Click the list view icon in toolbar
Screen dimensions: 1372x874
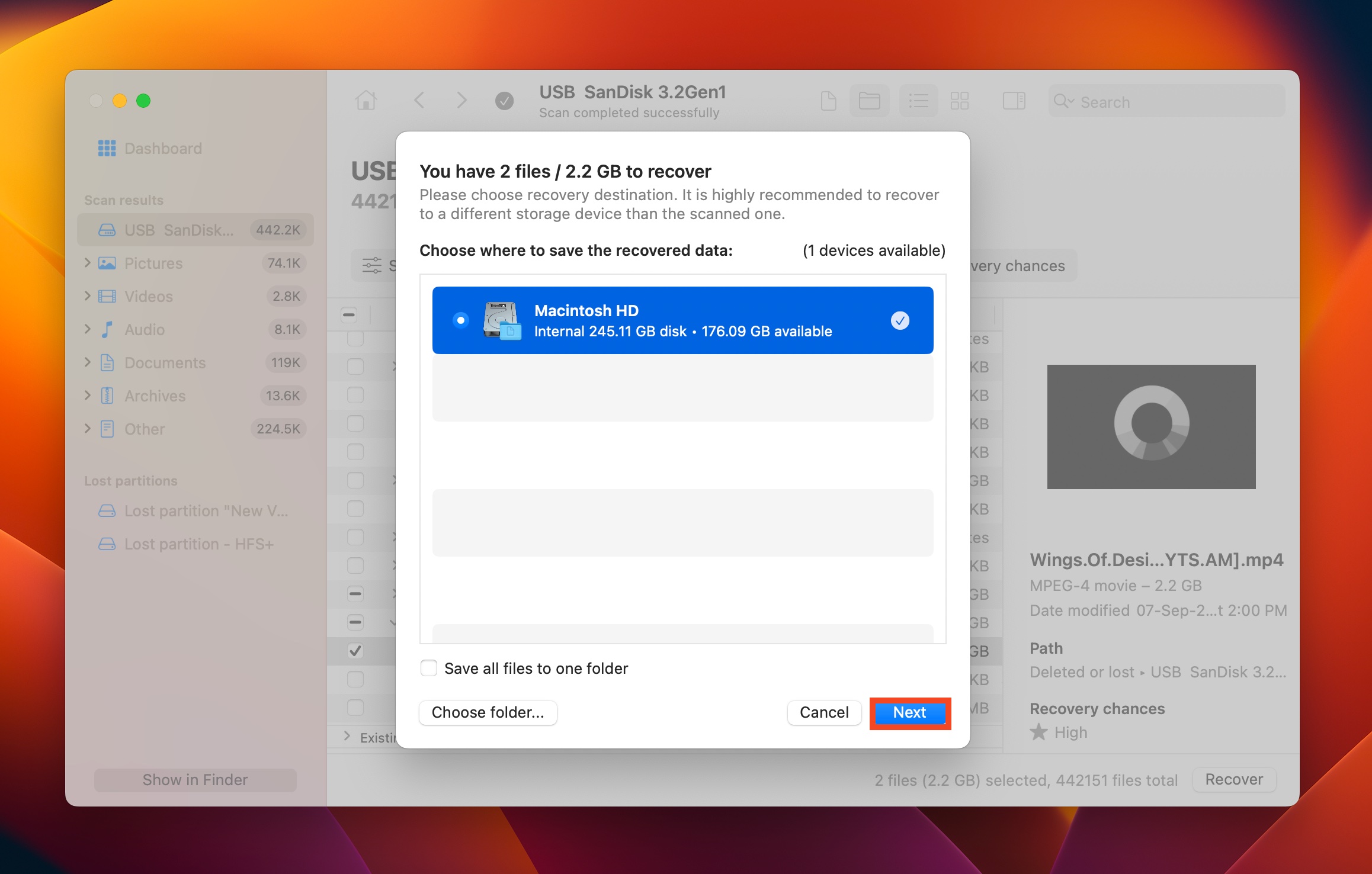coord(917,102)
